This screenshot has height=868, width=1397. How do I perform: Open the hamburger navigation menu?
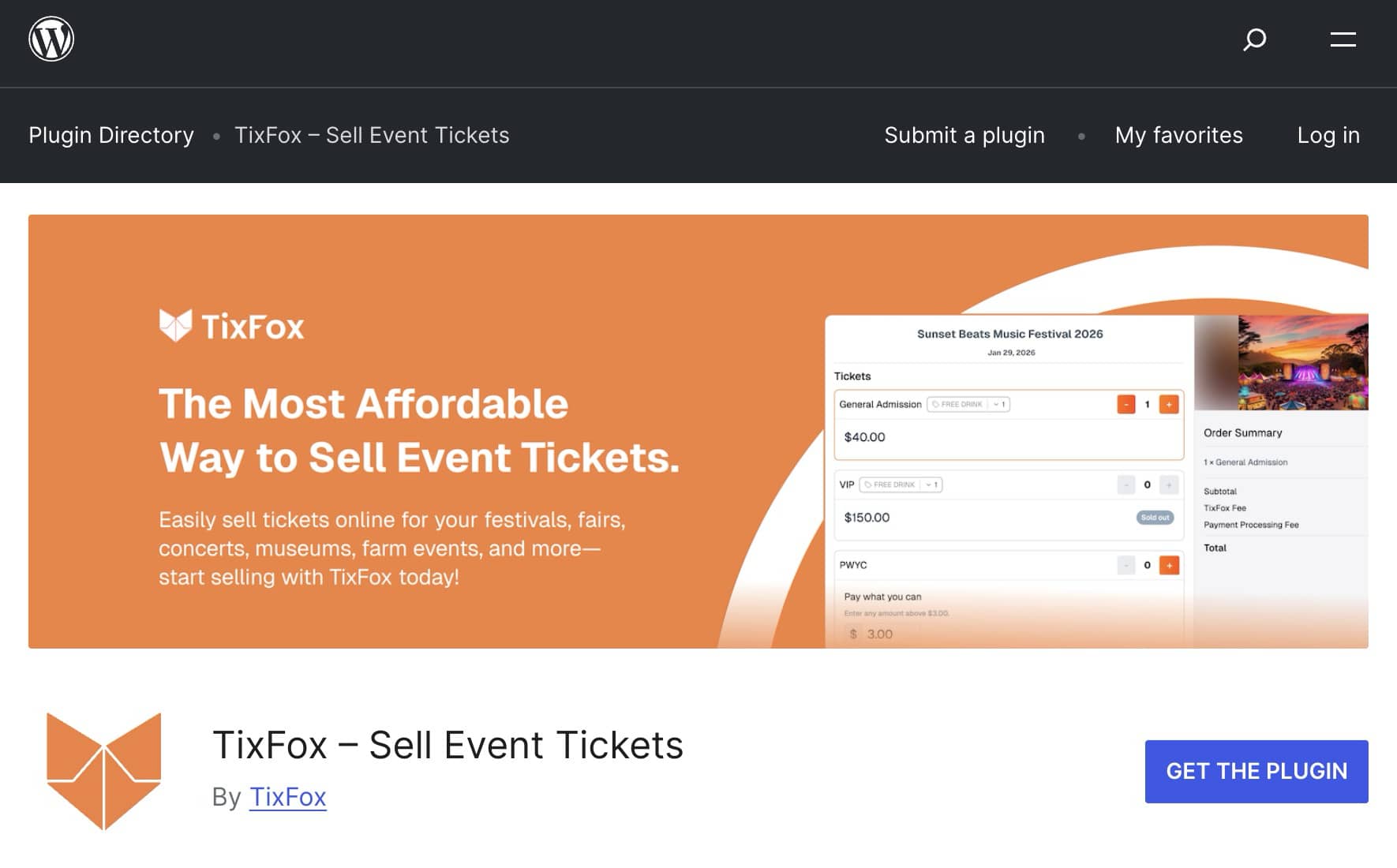(1342, 40)
